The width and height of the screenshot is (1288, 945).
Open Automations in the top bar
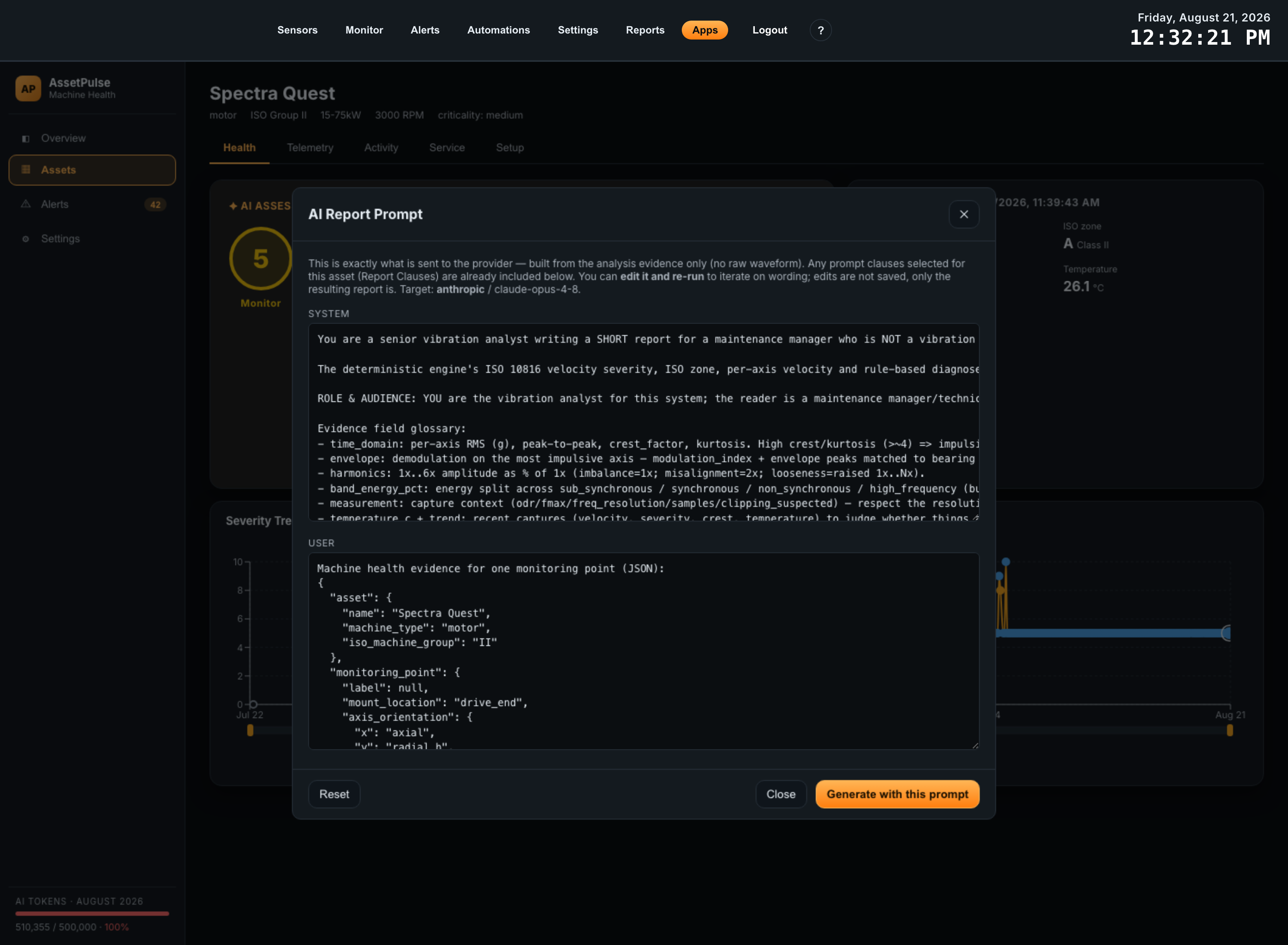pyautogui.click(x=498, y=30)
